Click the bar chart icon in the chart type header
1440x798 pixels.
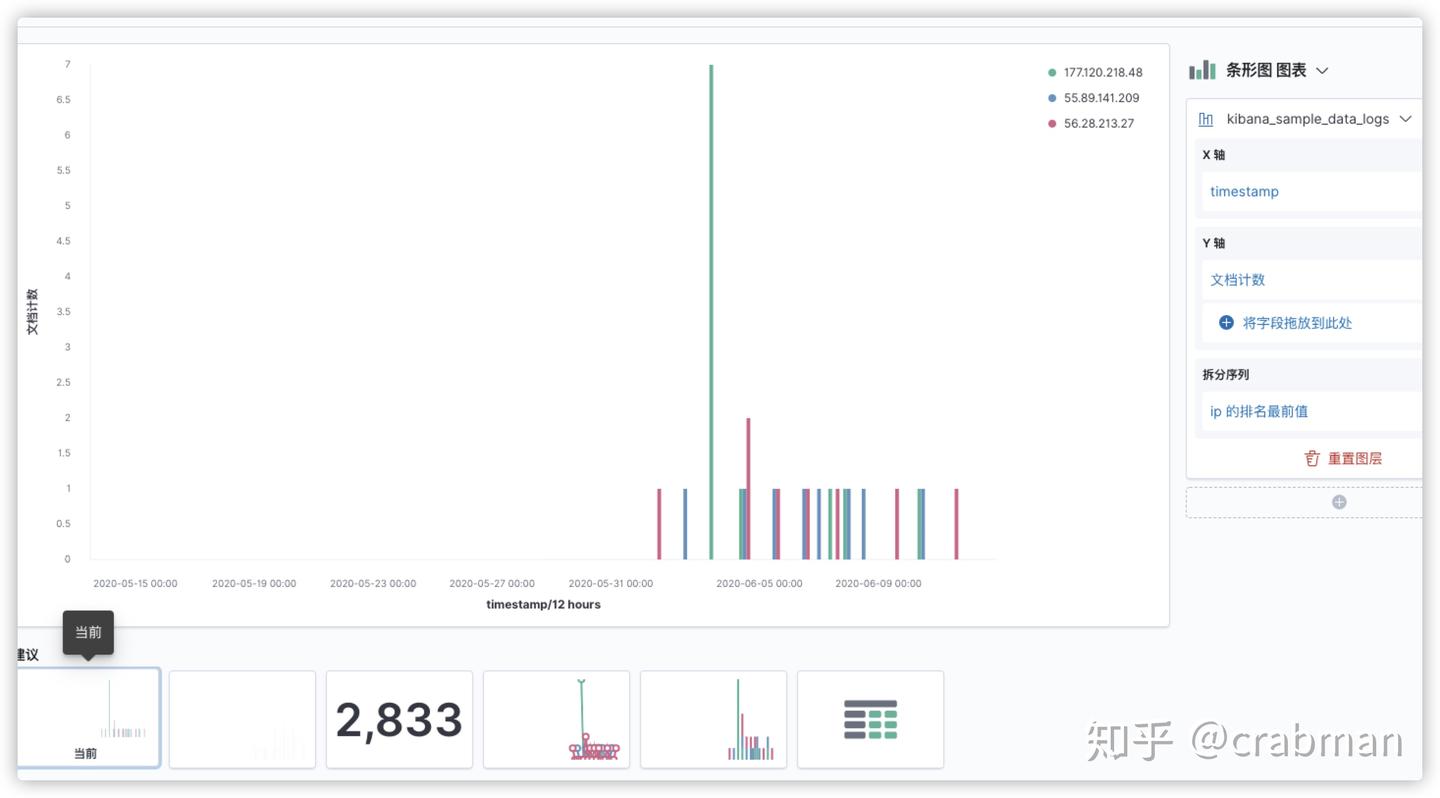point(1201,70)
